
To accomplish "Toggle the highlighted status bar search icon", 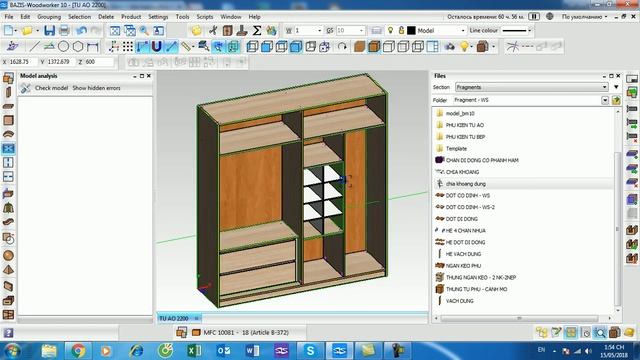I will (600, 333).
